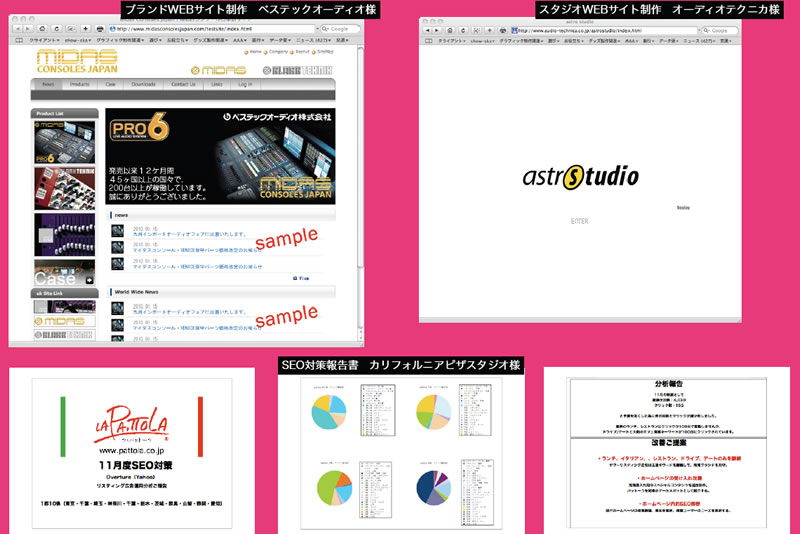Click the plus Add Bookmark icon in astro studio window

tap(489, 31)
